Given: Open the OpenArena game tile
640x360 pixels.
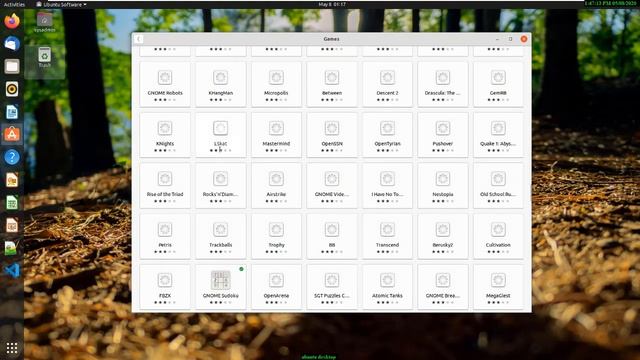Looking at the screenshot, I should (276, 287).
